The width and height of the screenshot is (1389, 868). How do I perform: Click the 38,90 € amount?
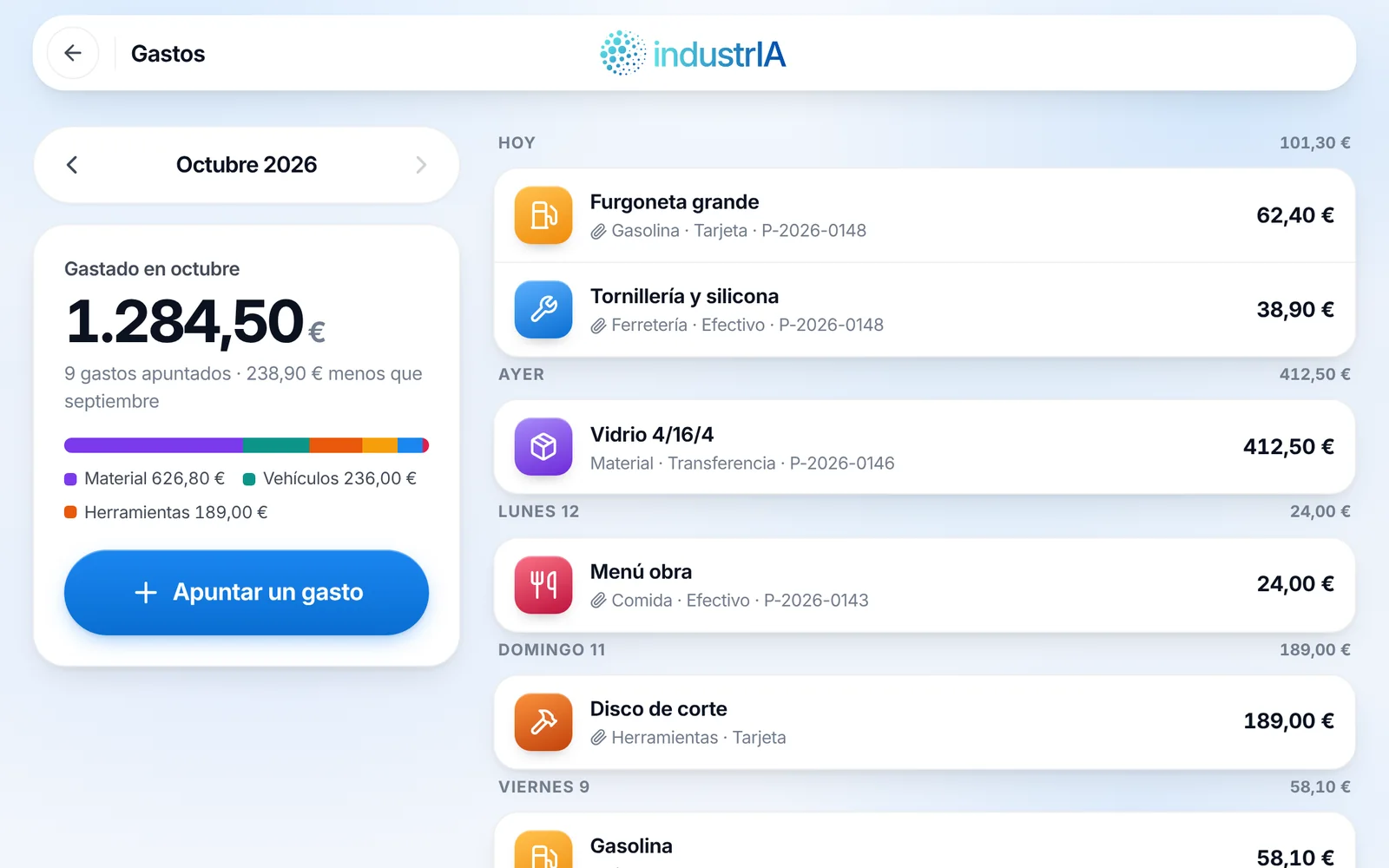[x=1295, y=310]
